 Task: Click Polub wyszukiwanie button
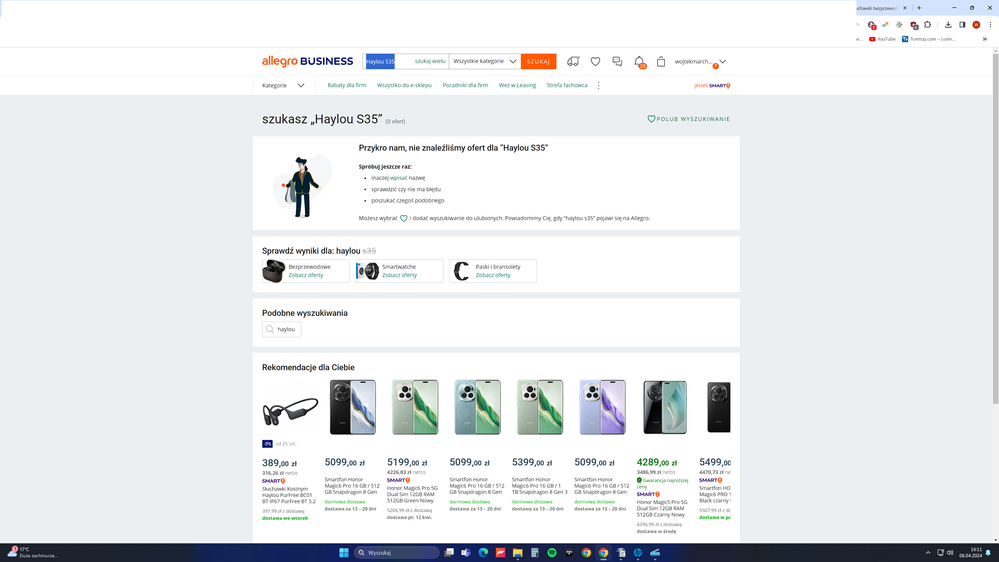(x=689, y=119)
